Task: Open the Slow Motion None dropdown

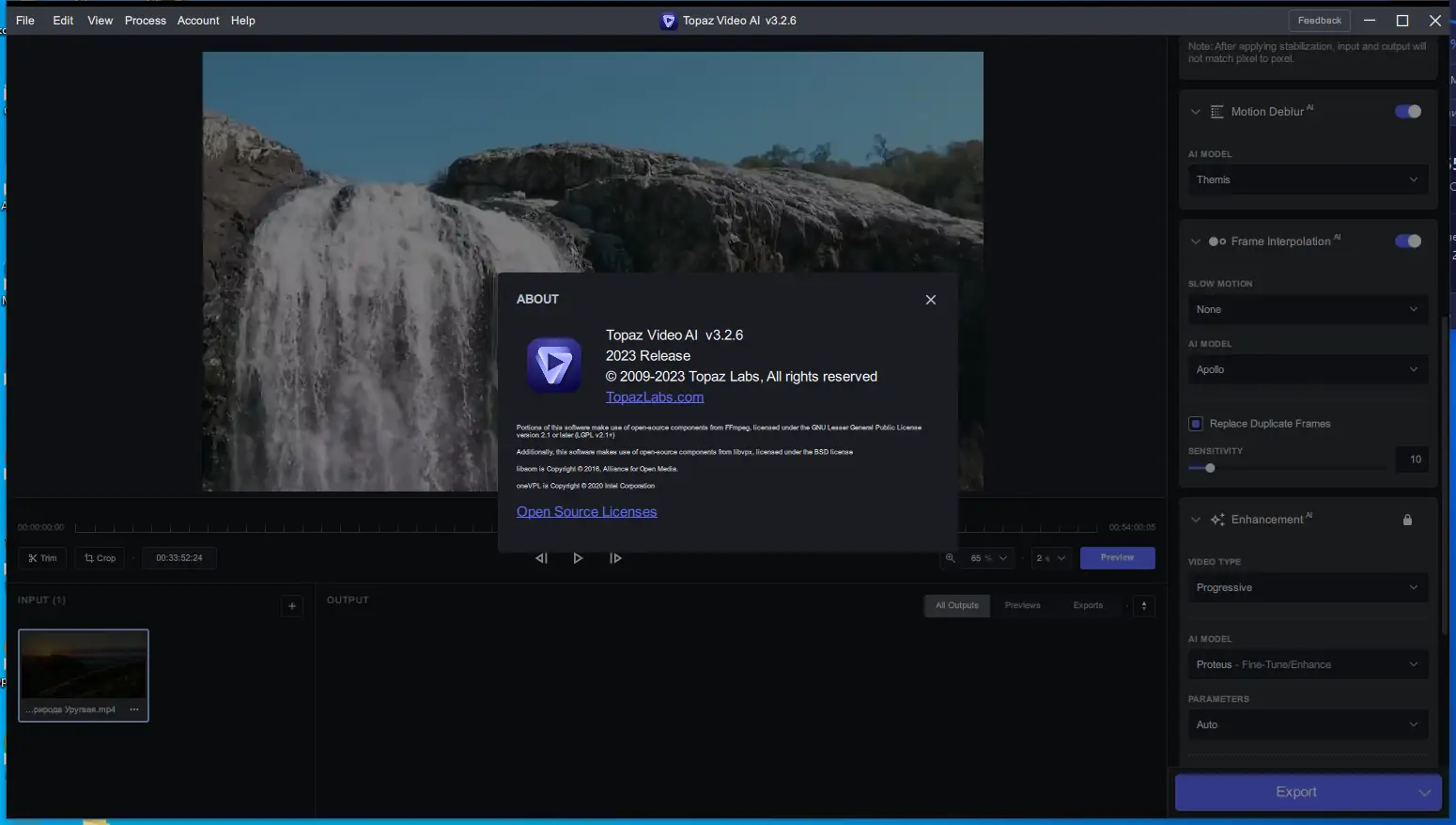Action: point(1308,309)
